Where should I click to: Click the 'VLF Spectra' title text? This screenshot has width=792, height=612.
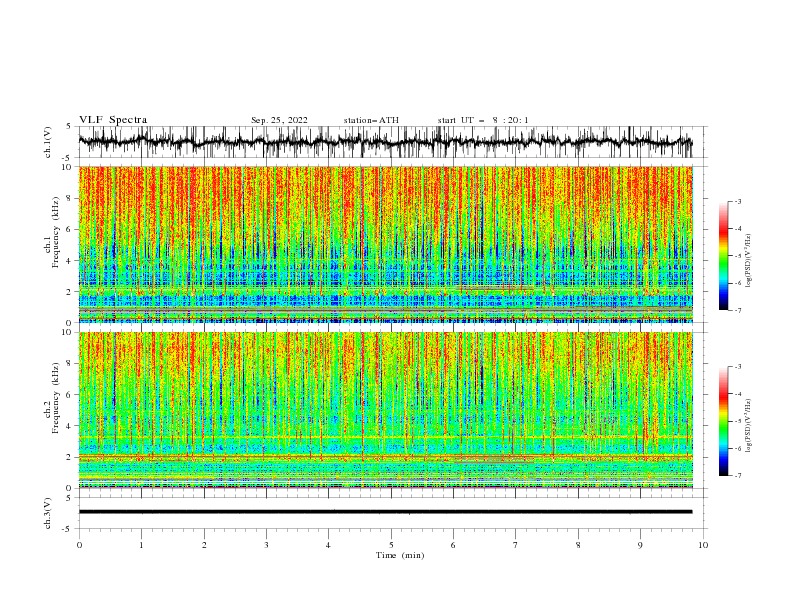click(113, 120)
